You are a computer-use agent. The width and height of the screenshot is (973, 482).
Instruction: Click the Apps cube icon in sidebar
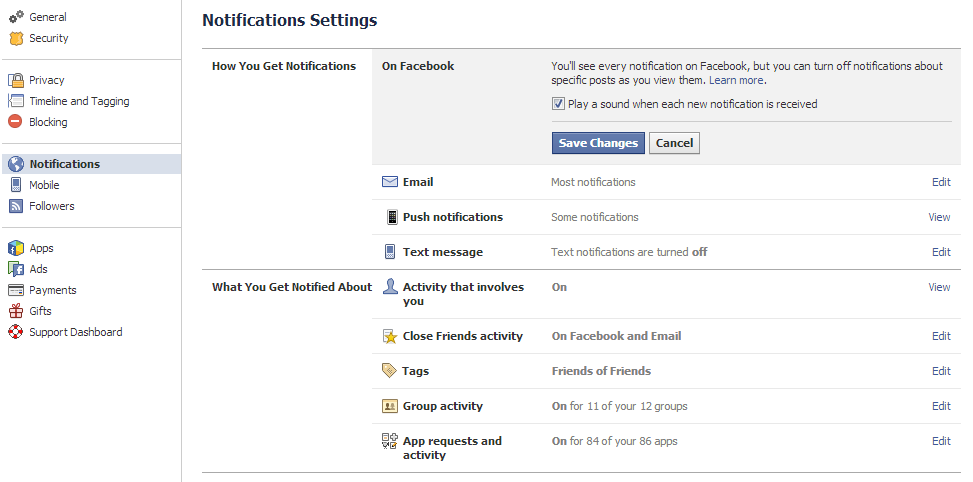(15, 248)
